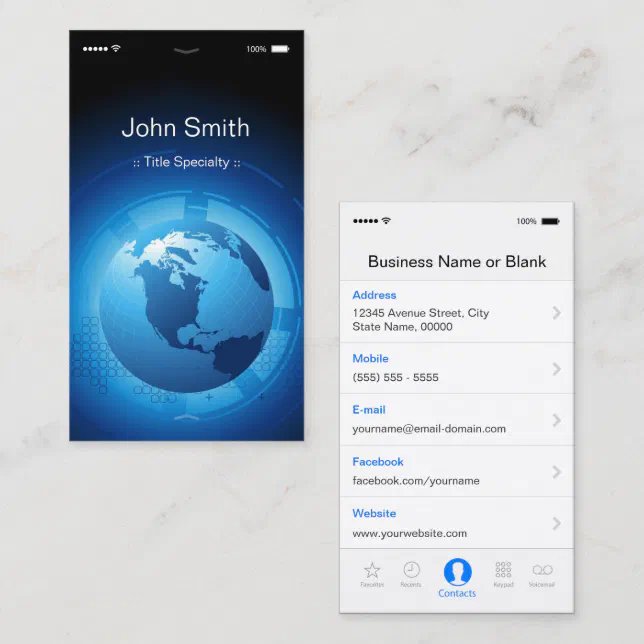Click the John Smith name text
Viewport: 644px width, 644px height.
[186, 128]
